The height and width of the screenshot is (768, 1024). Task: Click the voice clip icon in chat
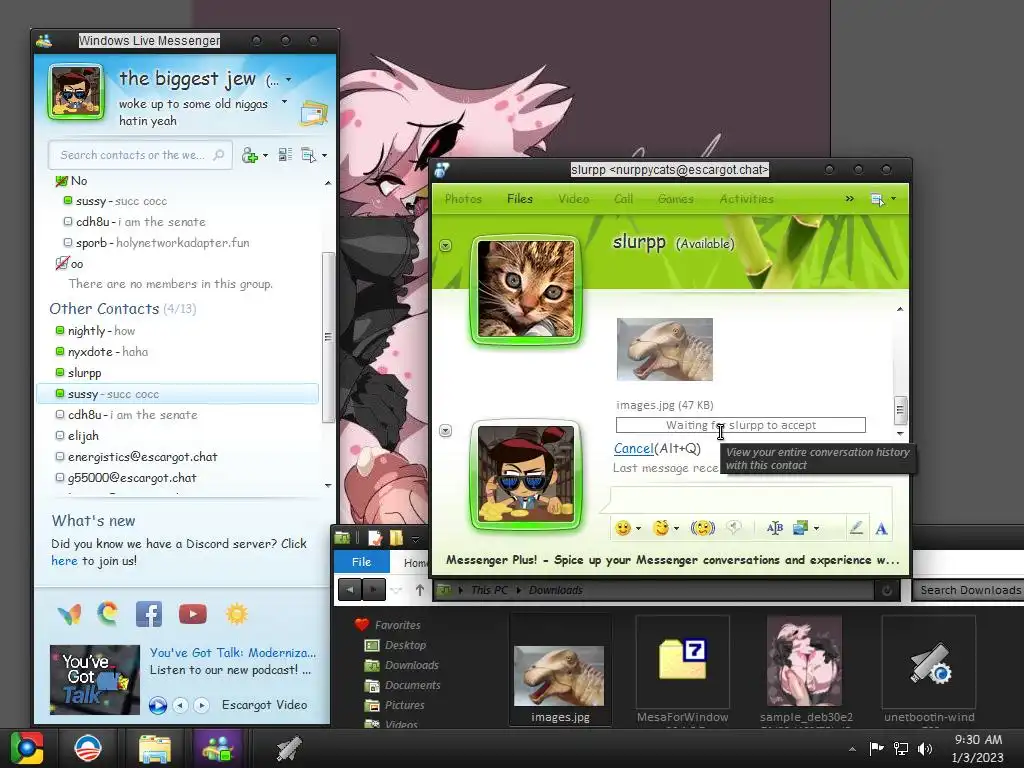(734, 527)
